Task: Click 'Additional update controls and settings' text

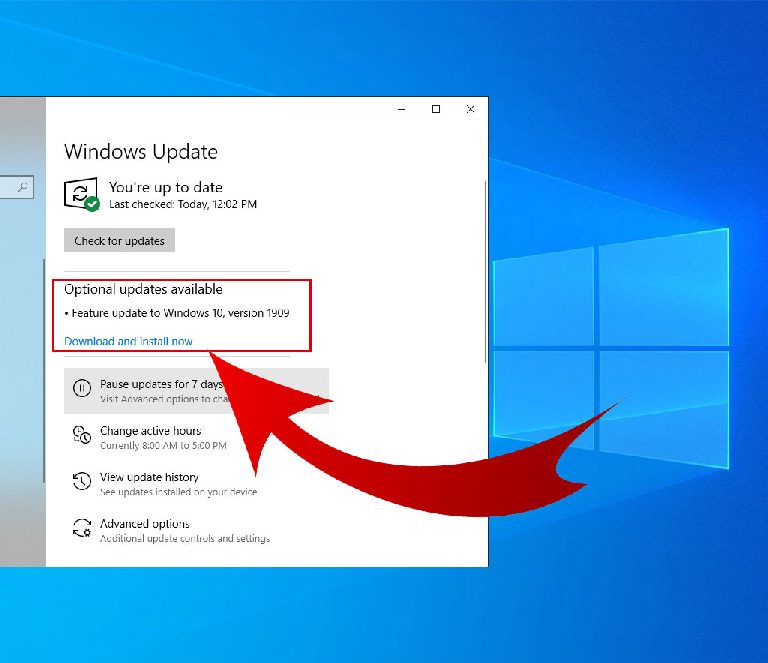Action: (x=185, y=538)
